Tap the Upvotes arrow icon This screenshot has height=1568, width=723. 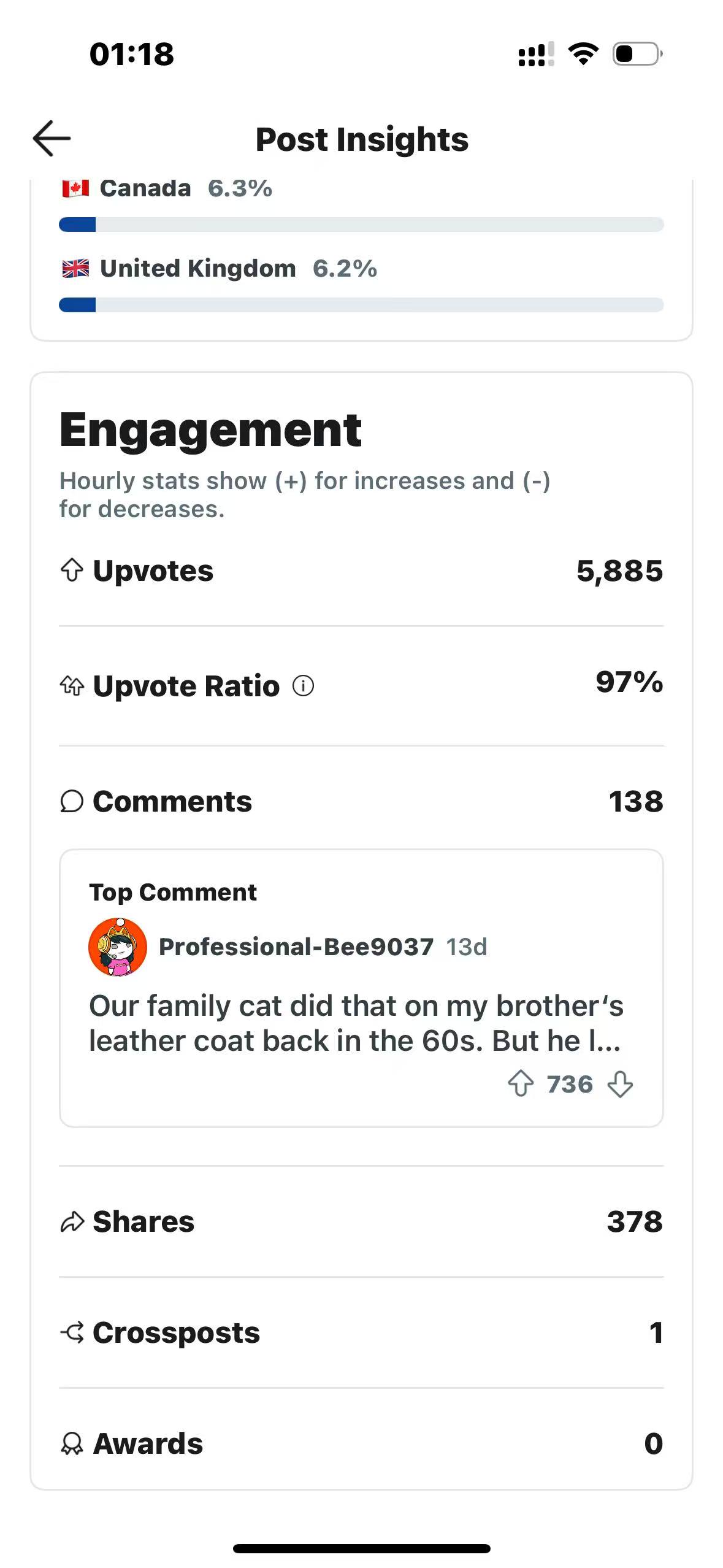(72, 571)
